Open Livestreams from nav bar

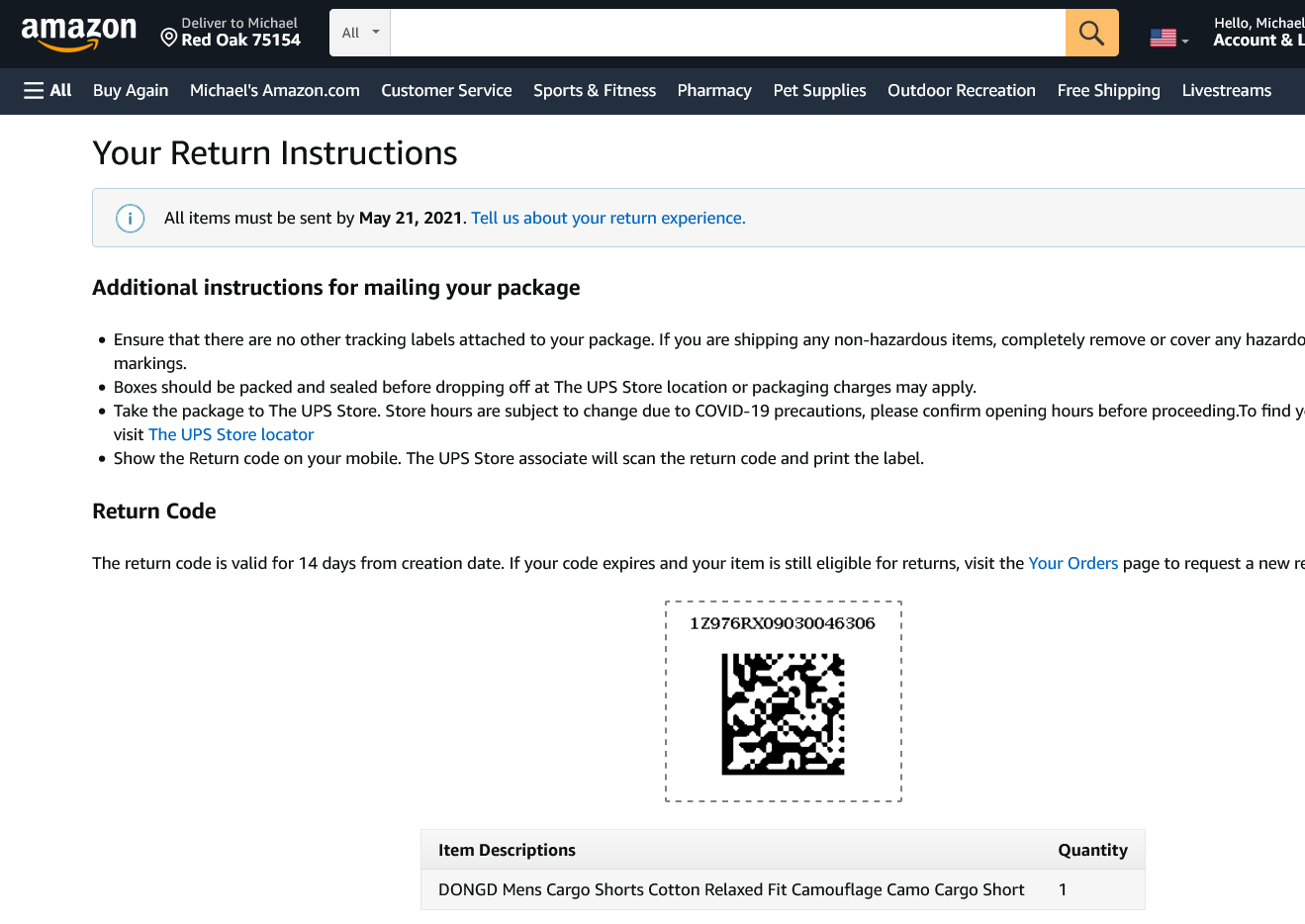tap(1226, 91)
